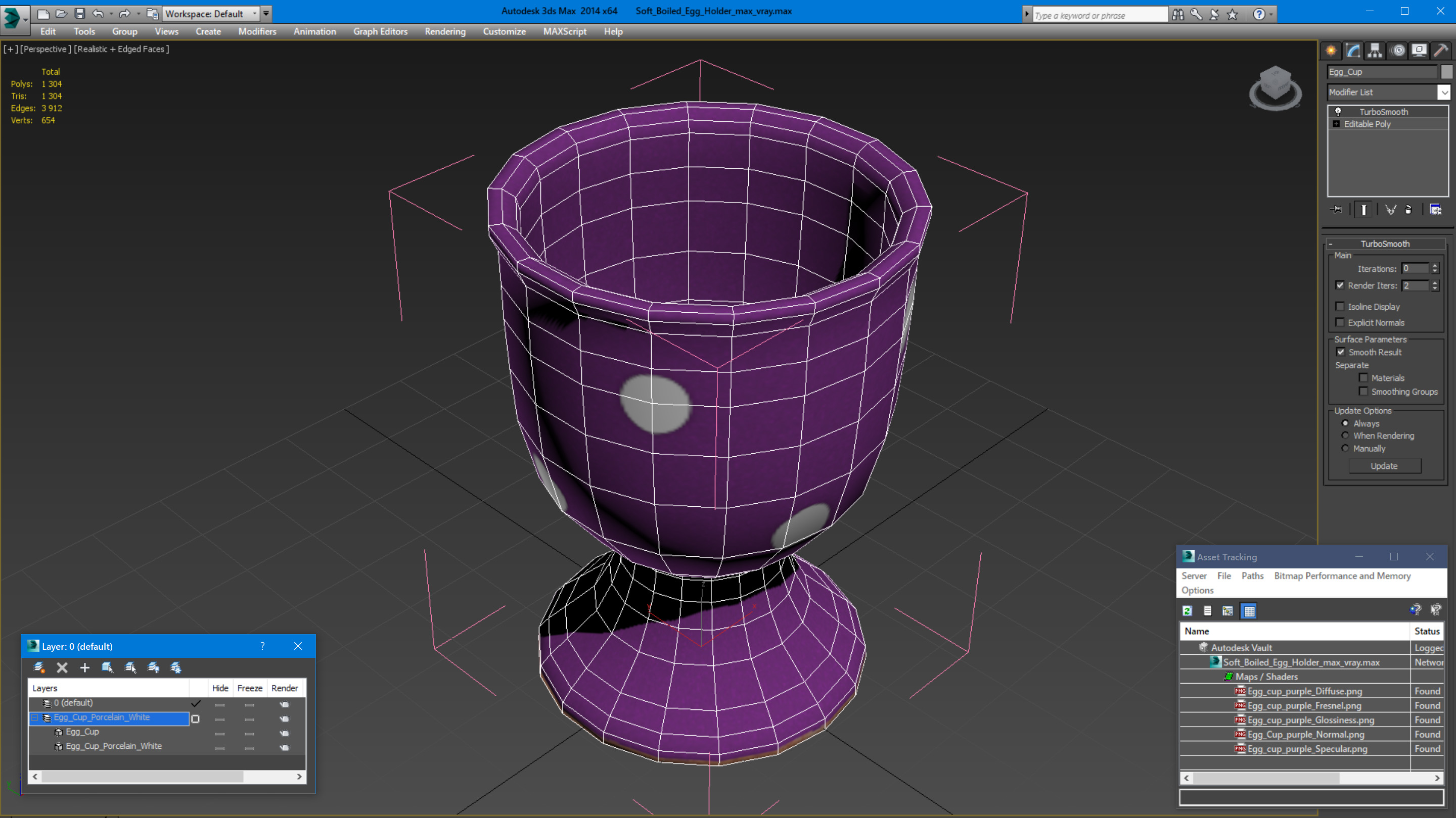
Task: Enable Separate by Materials checkbox
Action: click(1363, 377)
